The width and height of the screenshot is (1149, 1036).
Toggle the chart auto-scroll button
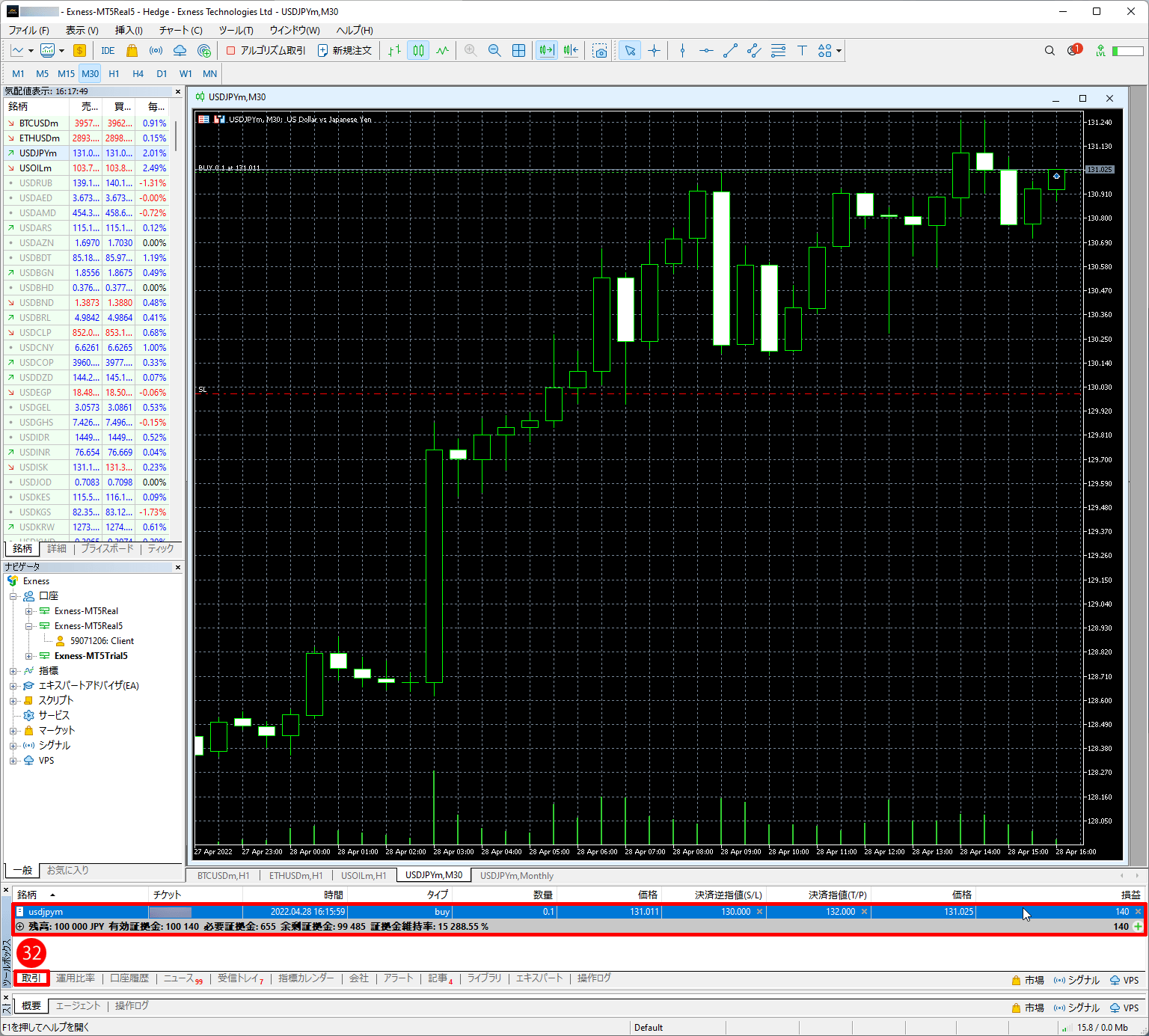point(547,51)
